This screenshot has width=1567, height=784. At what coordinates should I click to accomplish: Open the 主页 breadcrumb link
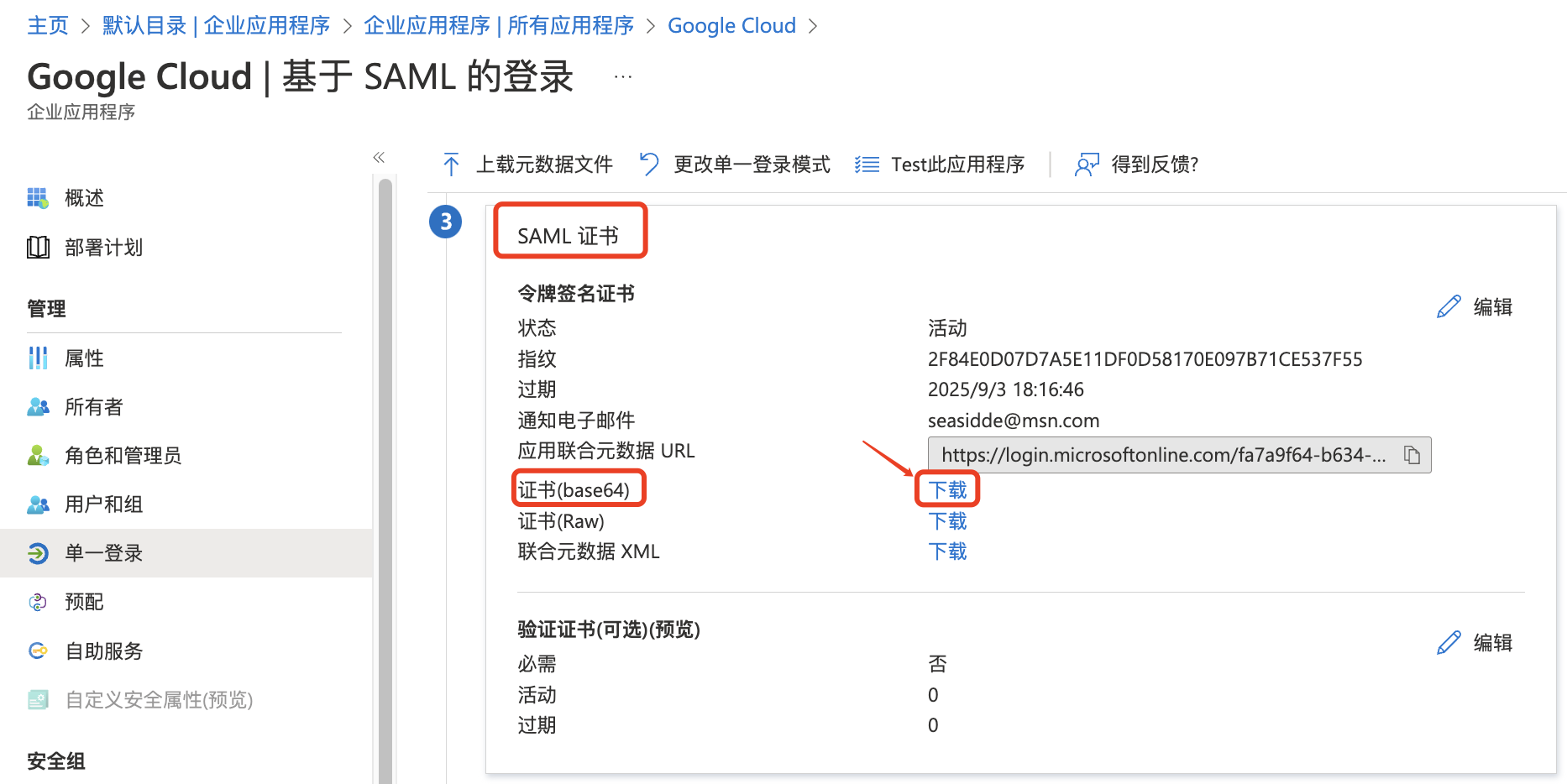click(48, 26)
